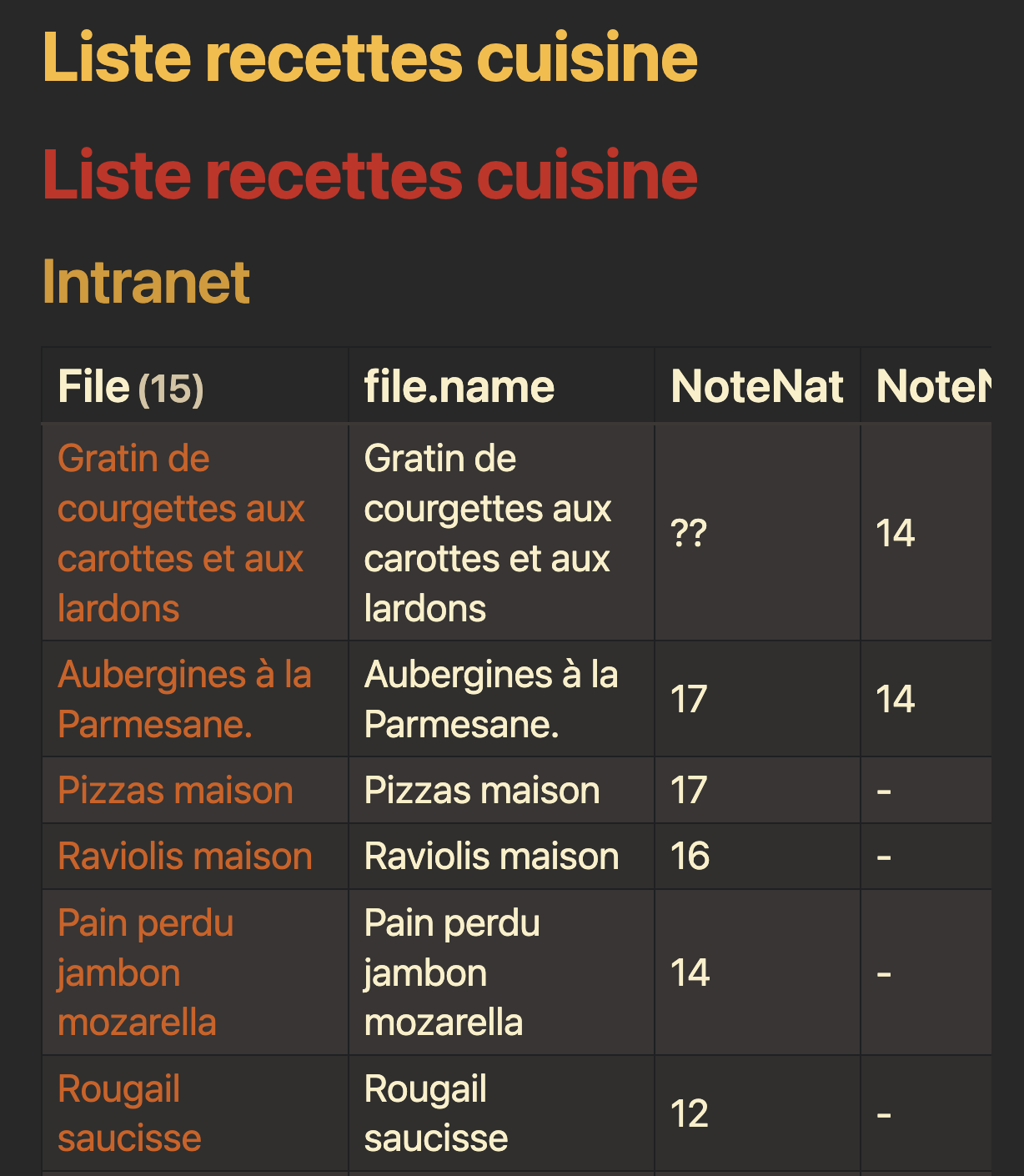Click the Intranet section heading
The image size is (1024, 1176).
point(146,282)
